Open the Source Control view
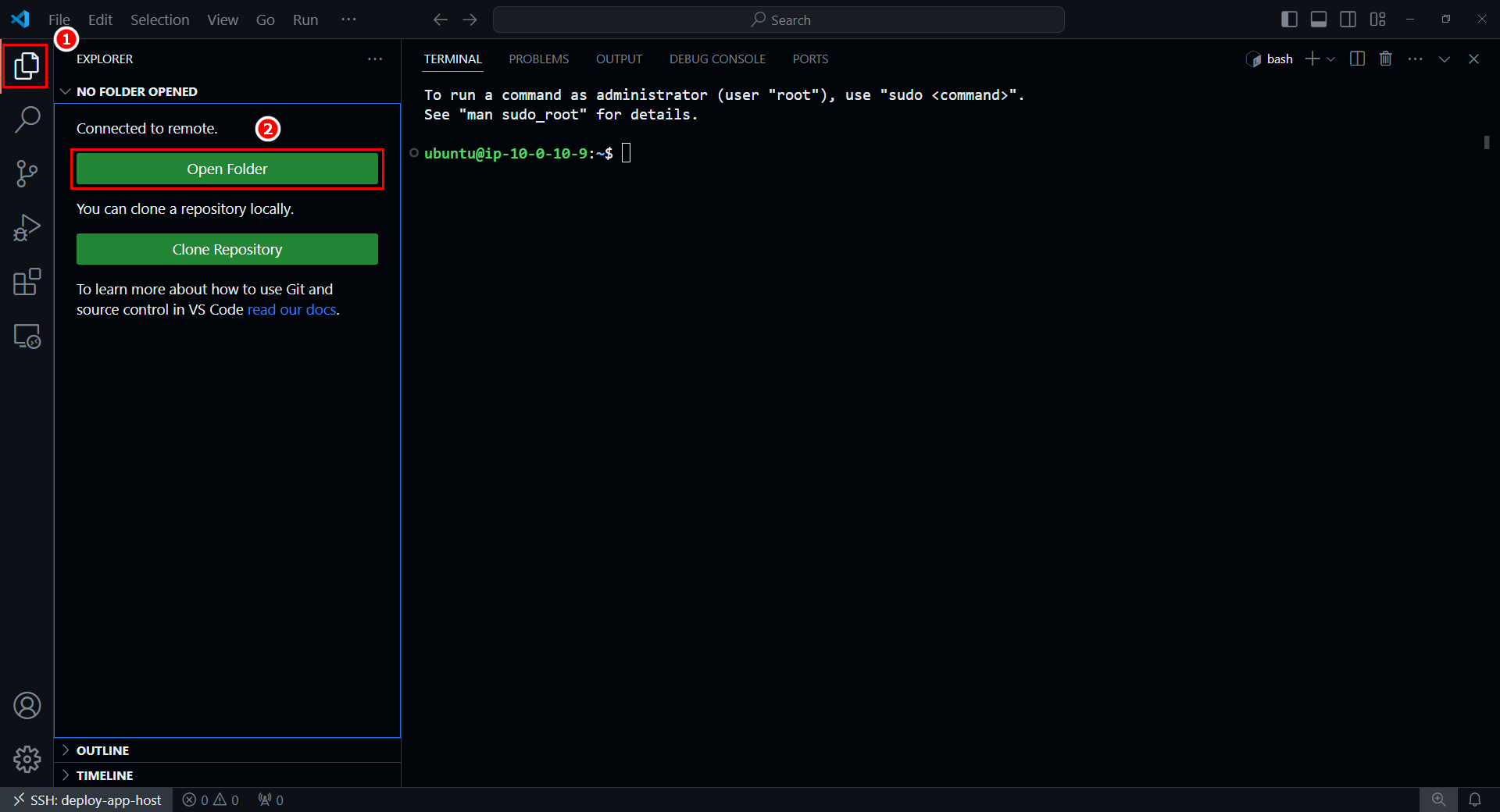Viewport: 1500px width, 812px height. (x=27, y=173)
